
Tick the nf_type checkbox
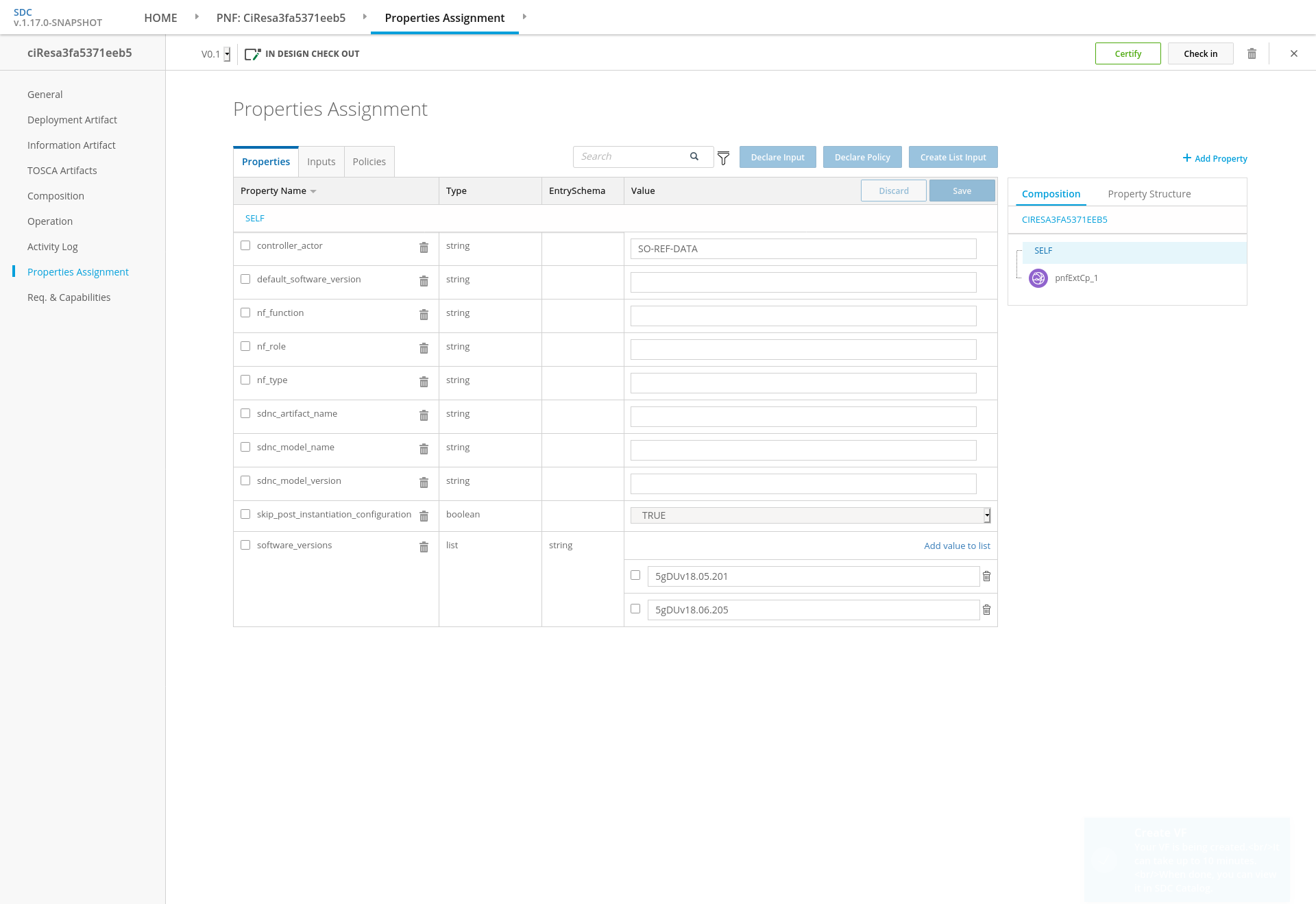click(x=245, y=380)
